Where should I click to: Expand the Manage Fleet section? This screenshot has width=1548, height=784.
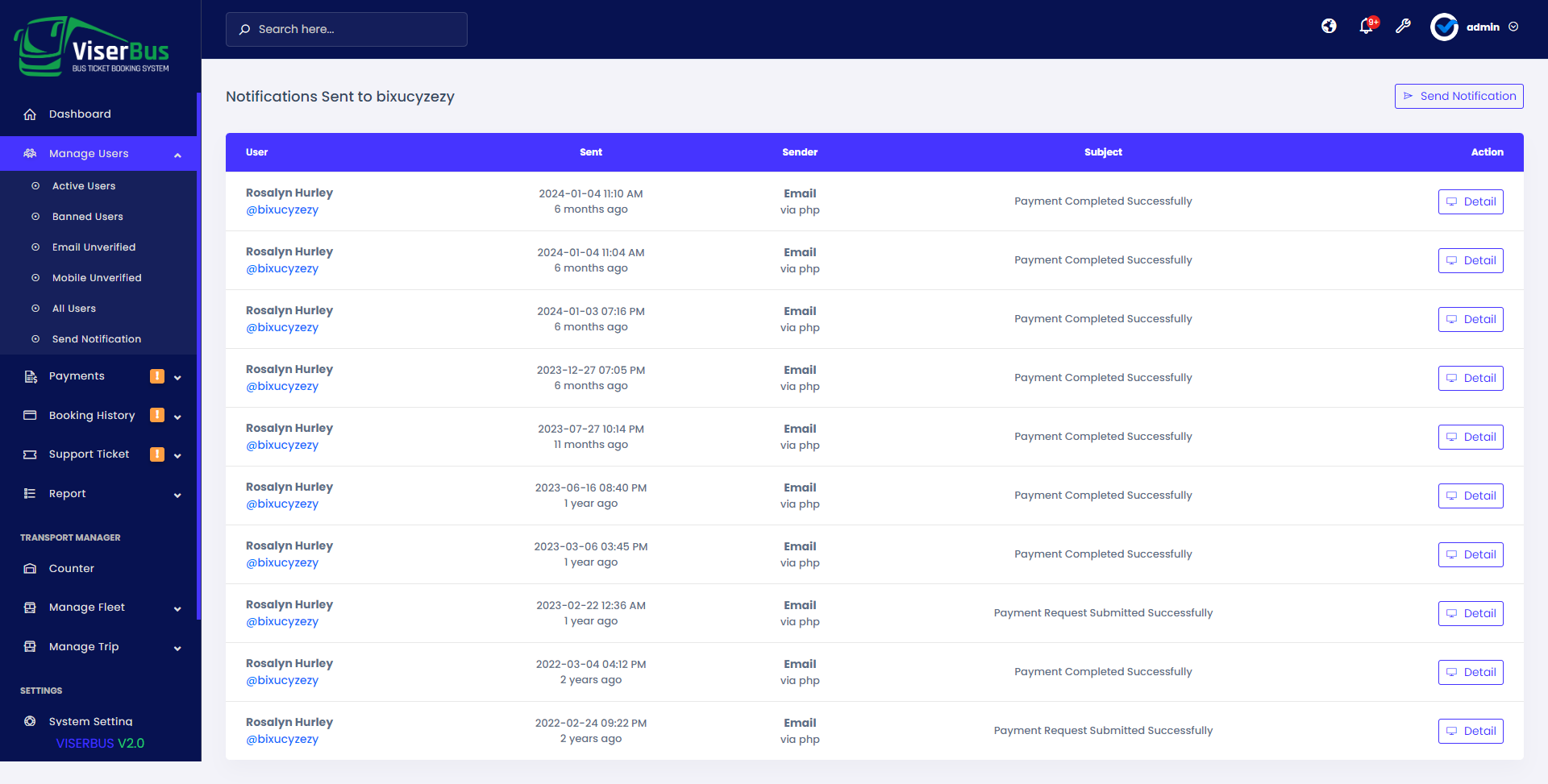tap(86, 607)
